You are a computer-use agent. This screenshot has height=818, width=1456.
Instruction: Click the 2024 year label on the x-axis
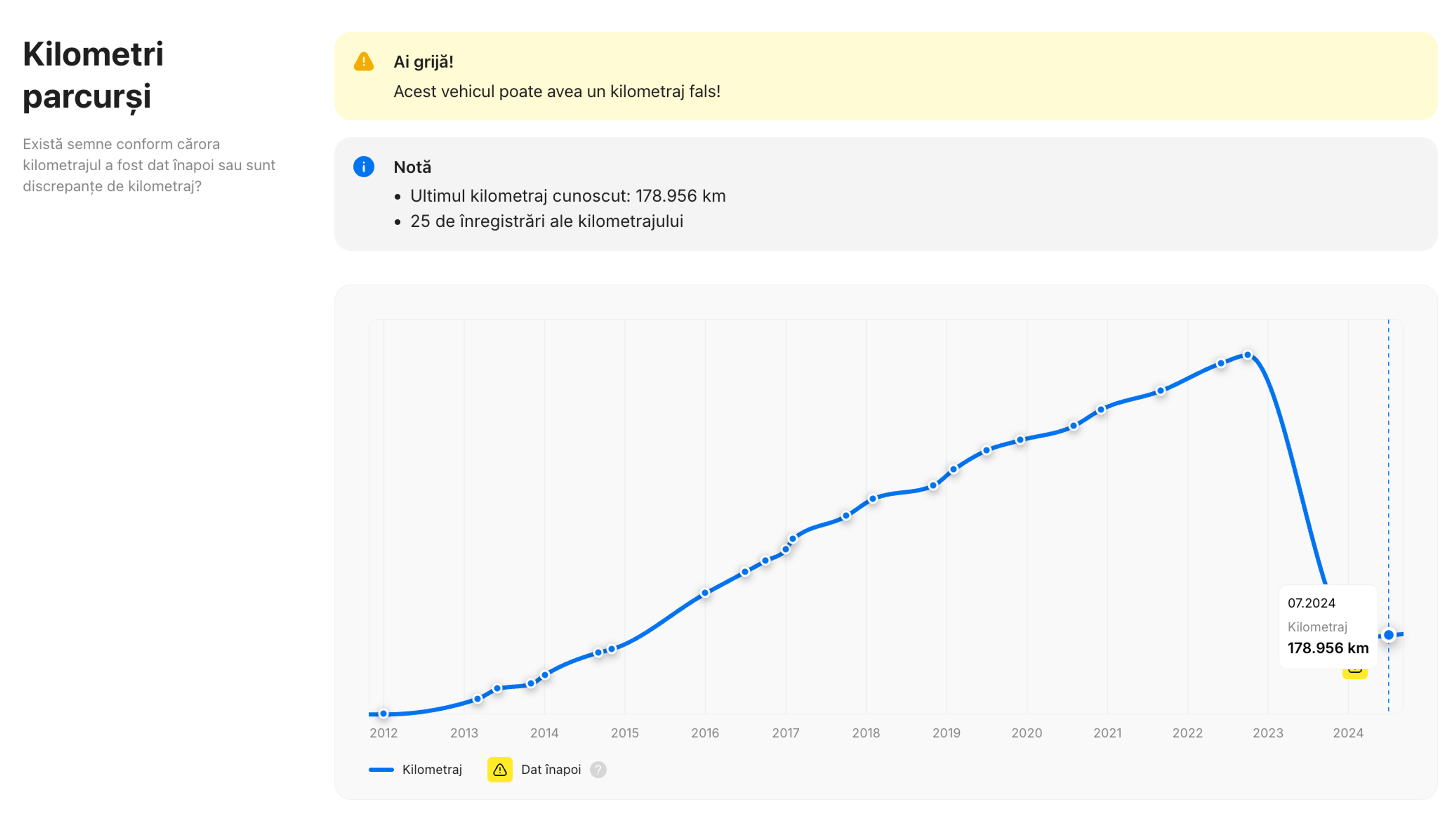(1348, 733)
